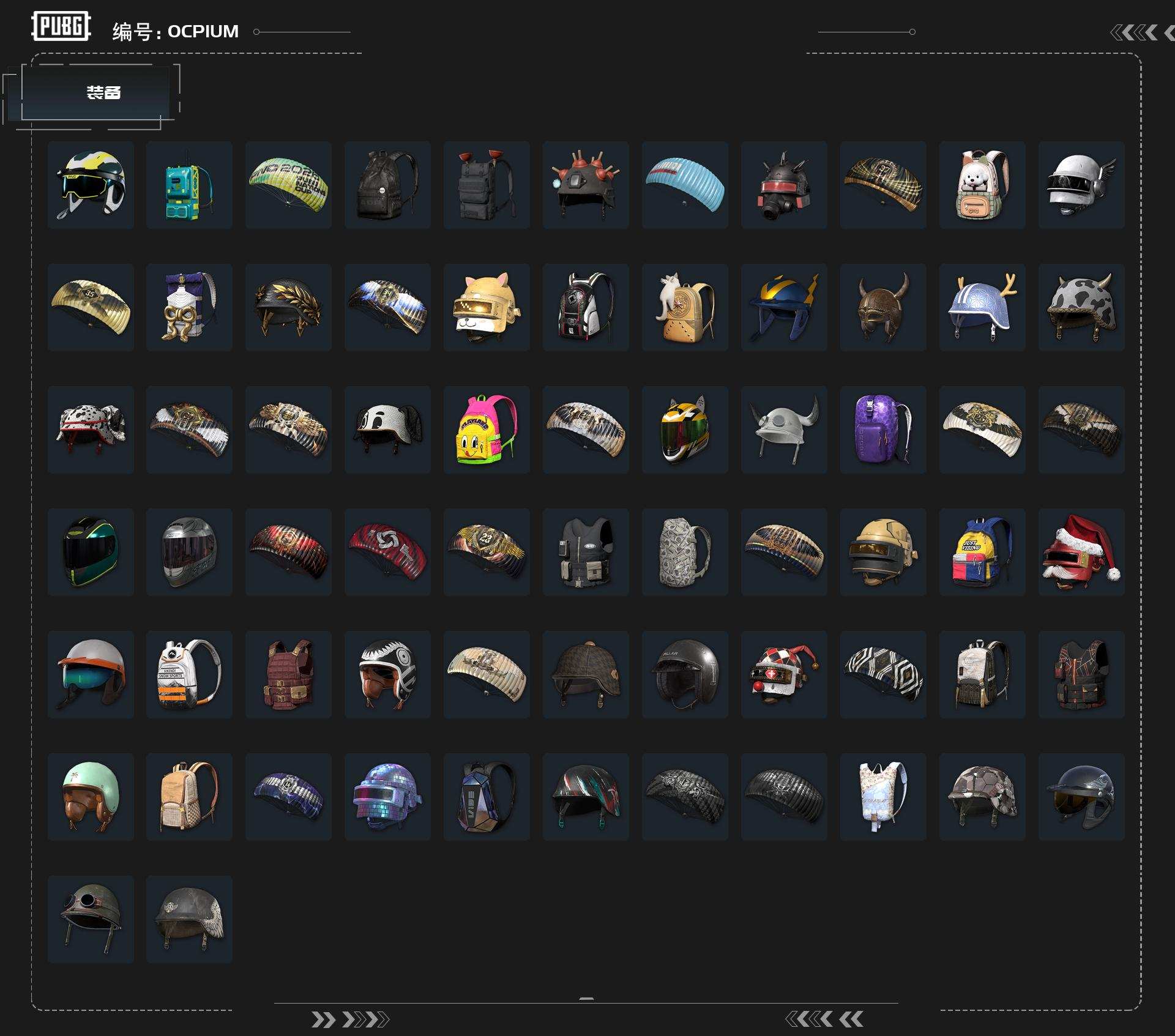Image resolution: width=1175 pixels, height=1036 pixels.
Task: Pick the black tactical vest with pouches
Action: coord(586,552)
